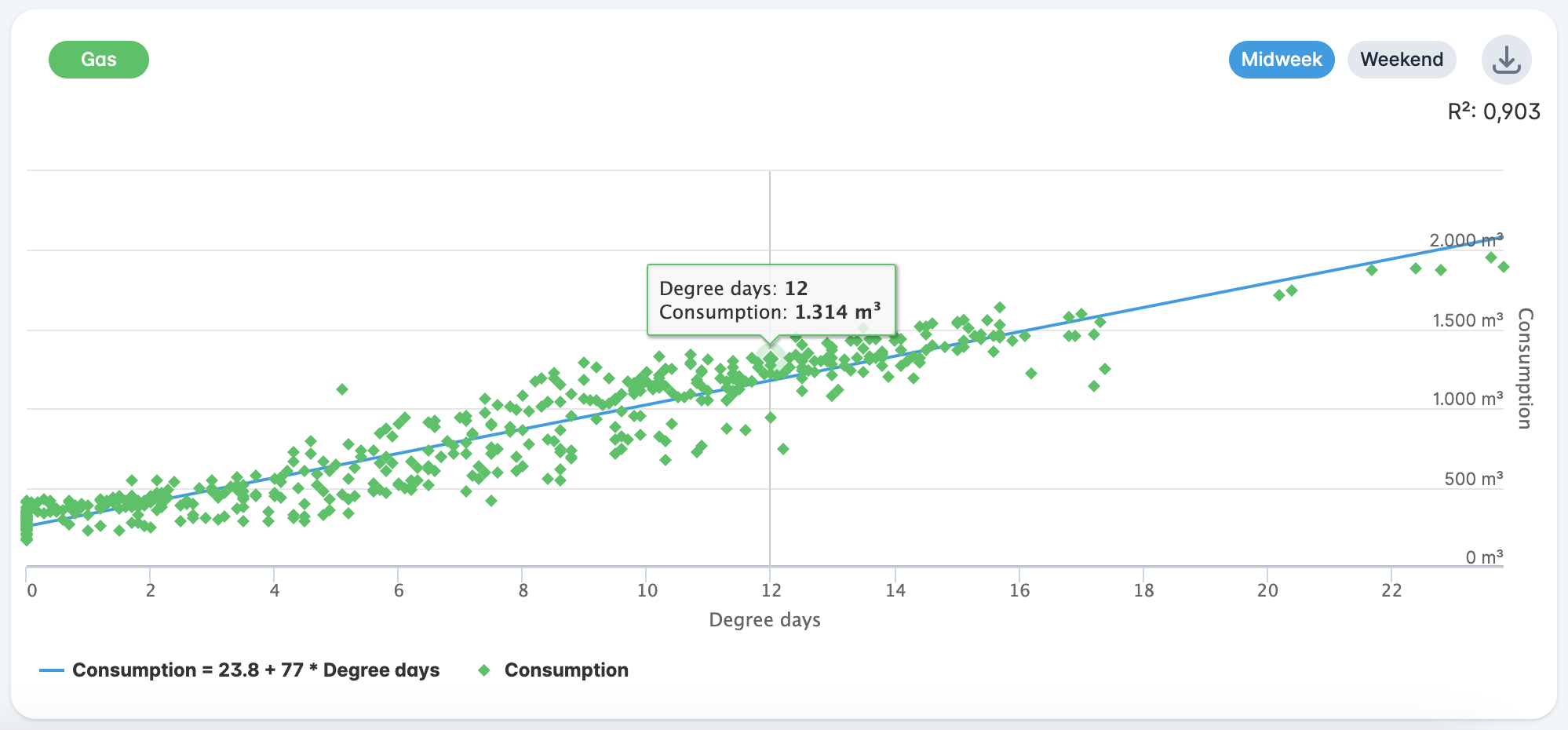Click the 2.000 m³ axis label

[1466, 240]
